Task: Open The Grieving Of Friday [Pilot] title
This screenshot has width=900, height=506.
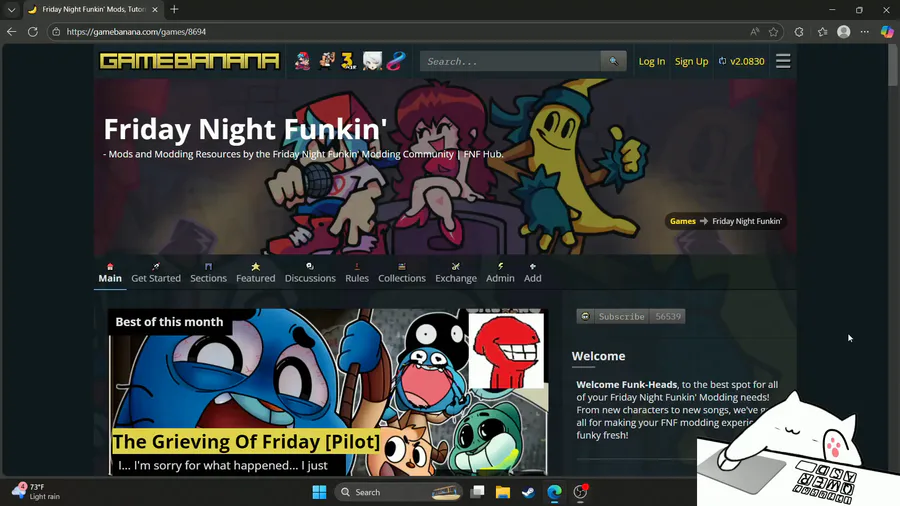Action: tap(246, 442)
